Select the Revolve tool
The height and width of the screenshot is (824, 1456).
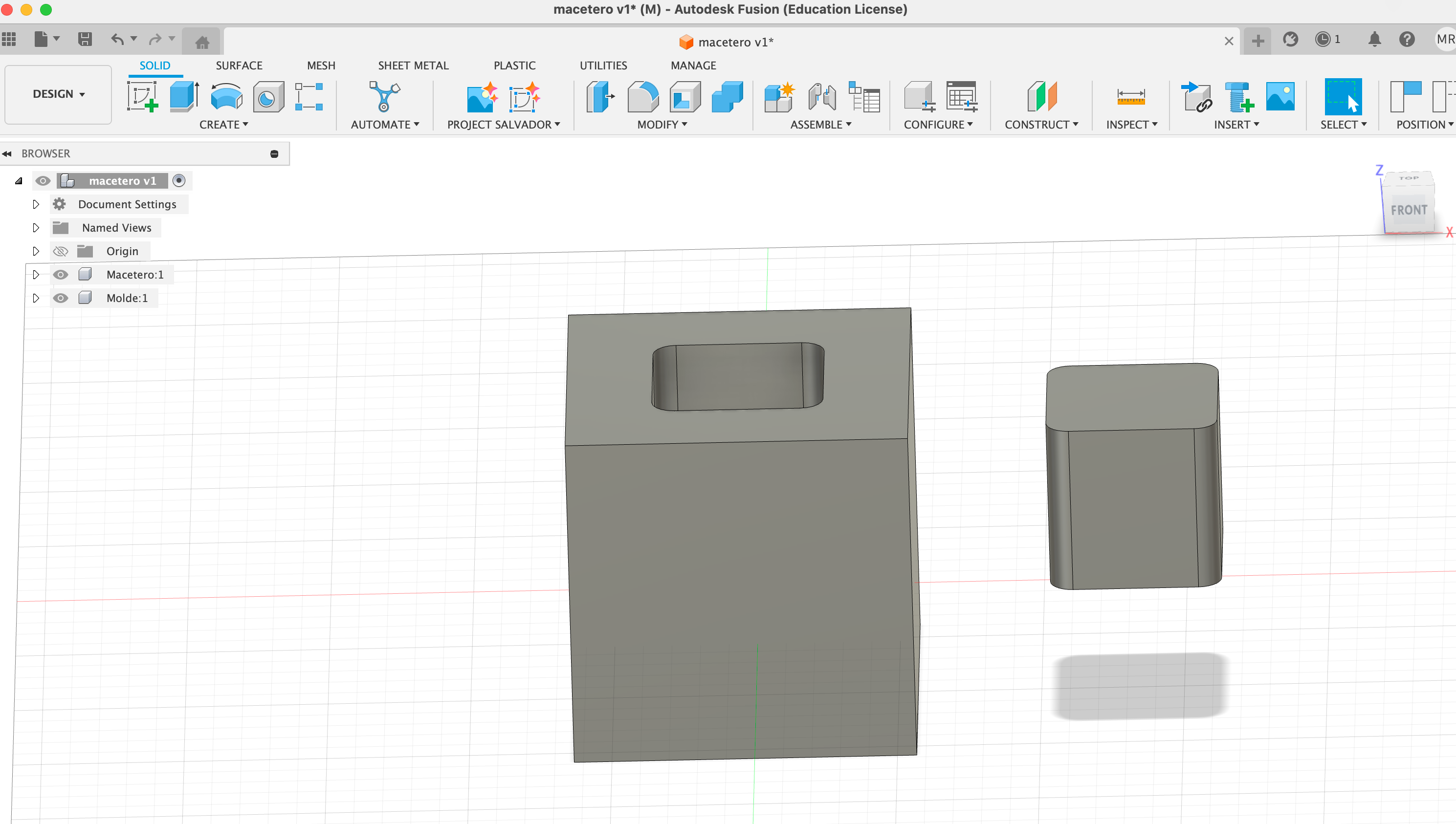click(226, 97)
